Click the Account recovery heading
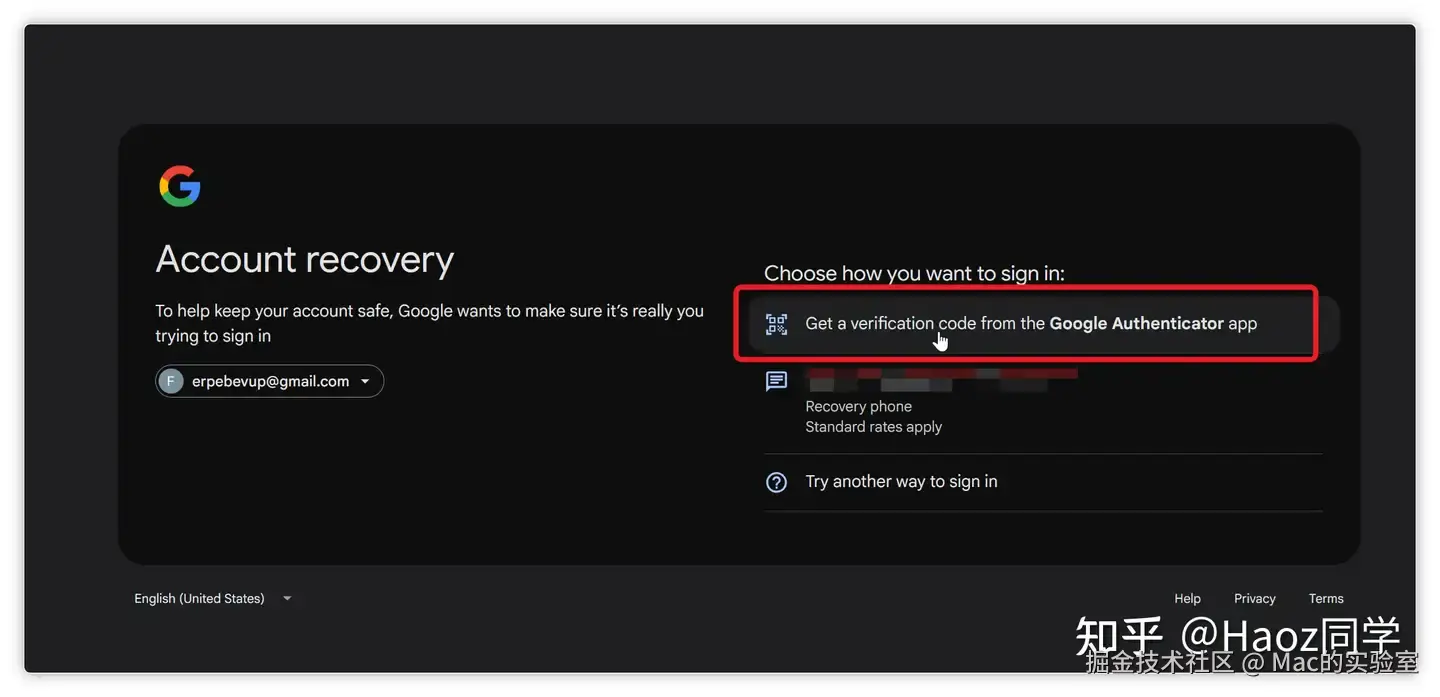 pyautogui.click(x=305, y=259)
